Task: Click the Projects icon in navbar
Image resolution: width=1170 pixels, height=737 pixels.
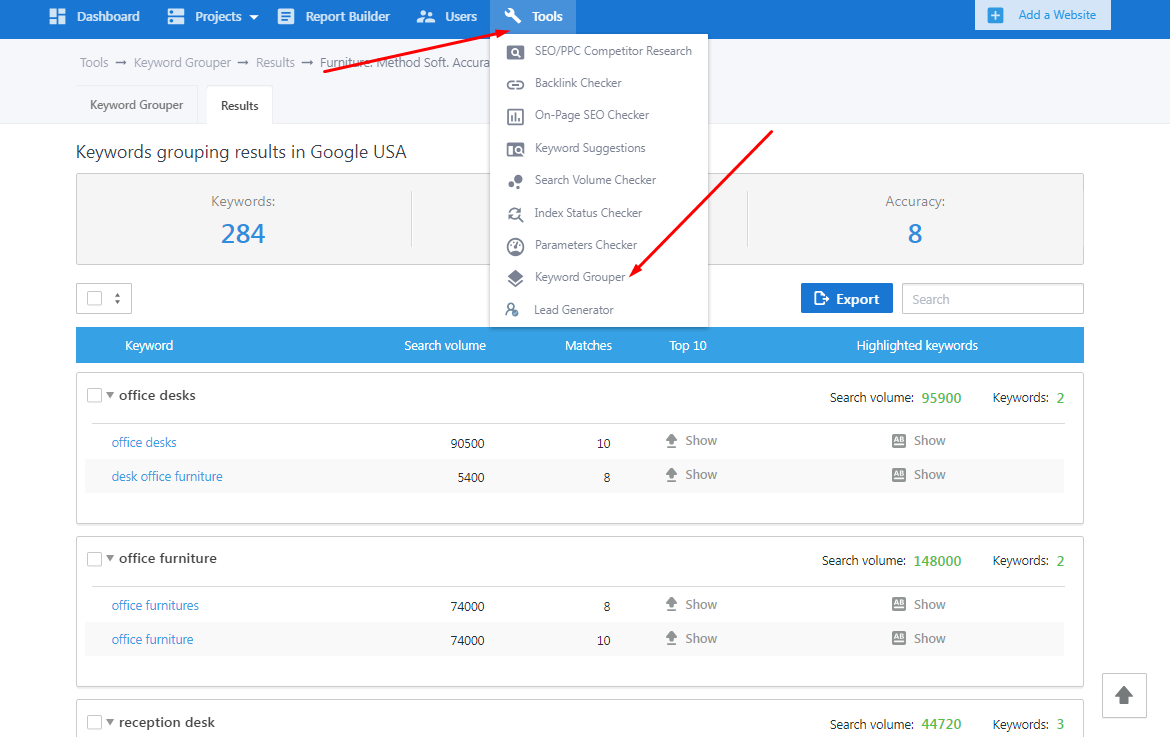Action: [176, 16]
